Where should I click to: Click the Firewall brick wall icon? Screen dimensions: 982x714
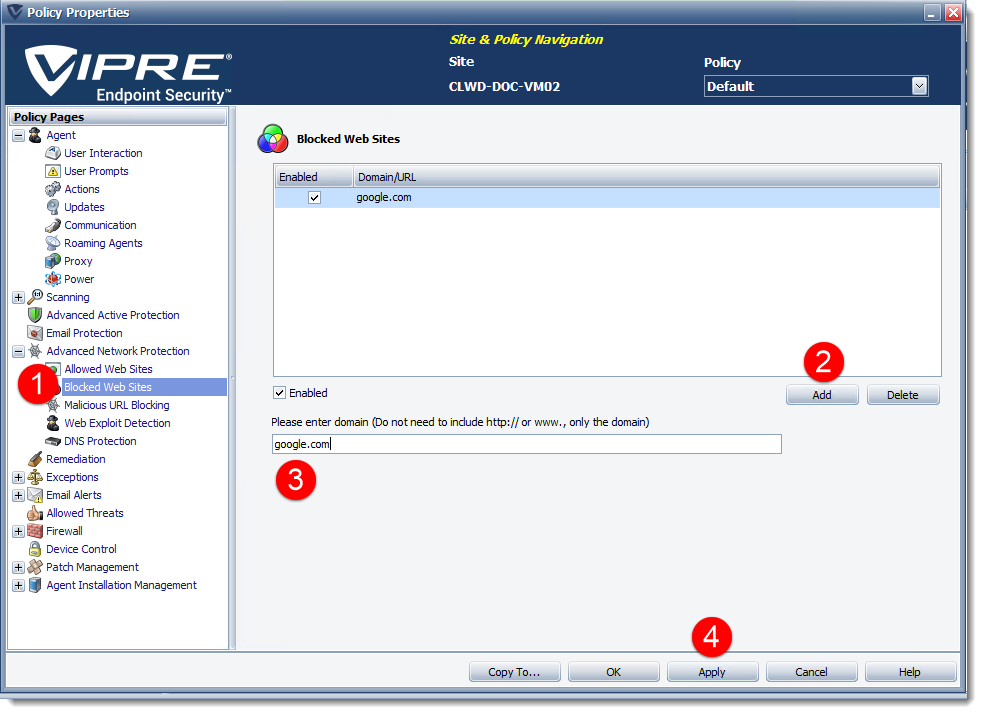(x=35, y=531)
